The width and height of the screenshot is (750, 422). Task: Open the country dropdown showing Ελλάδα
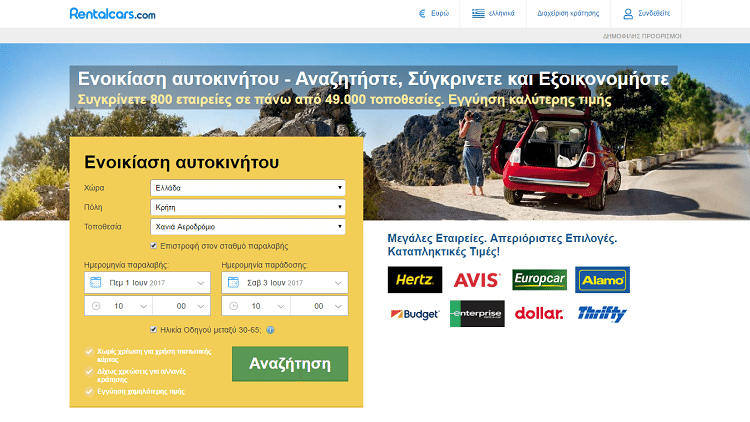(x=248, y=188)
